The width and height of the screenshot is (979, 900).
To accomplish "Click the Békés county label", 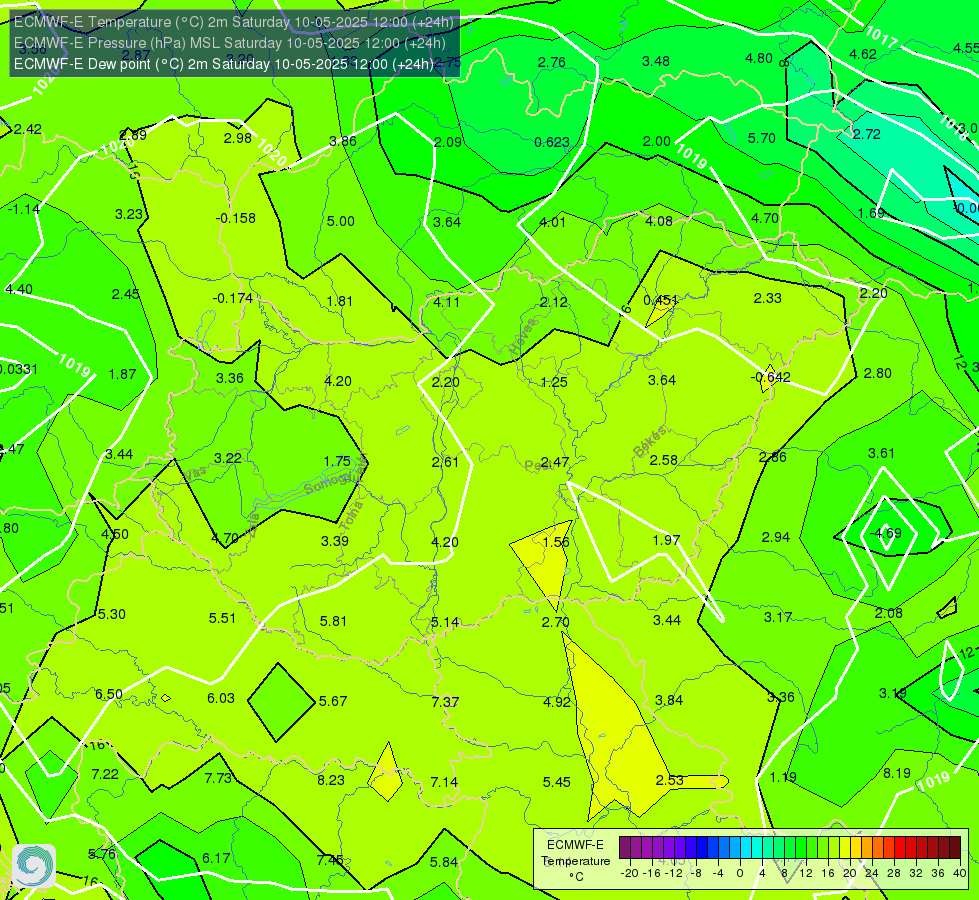I will coord(650,442).
